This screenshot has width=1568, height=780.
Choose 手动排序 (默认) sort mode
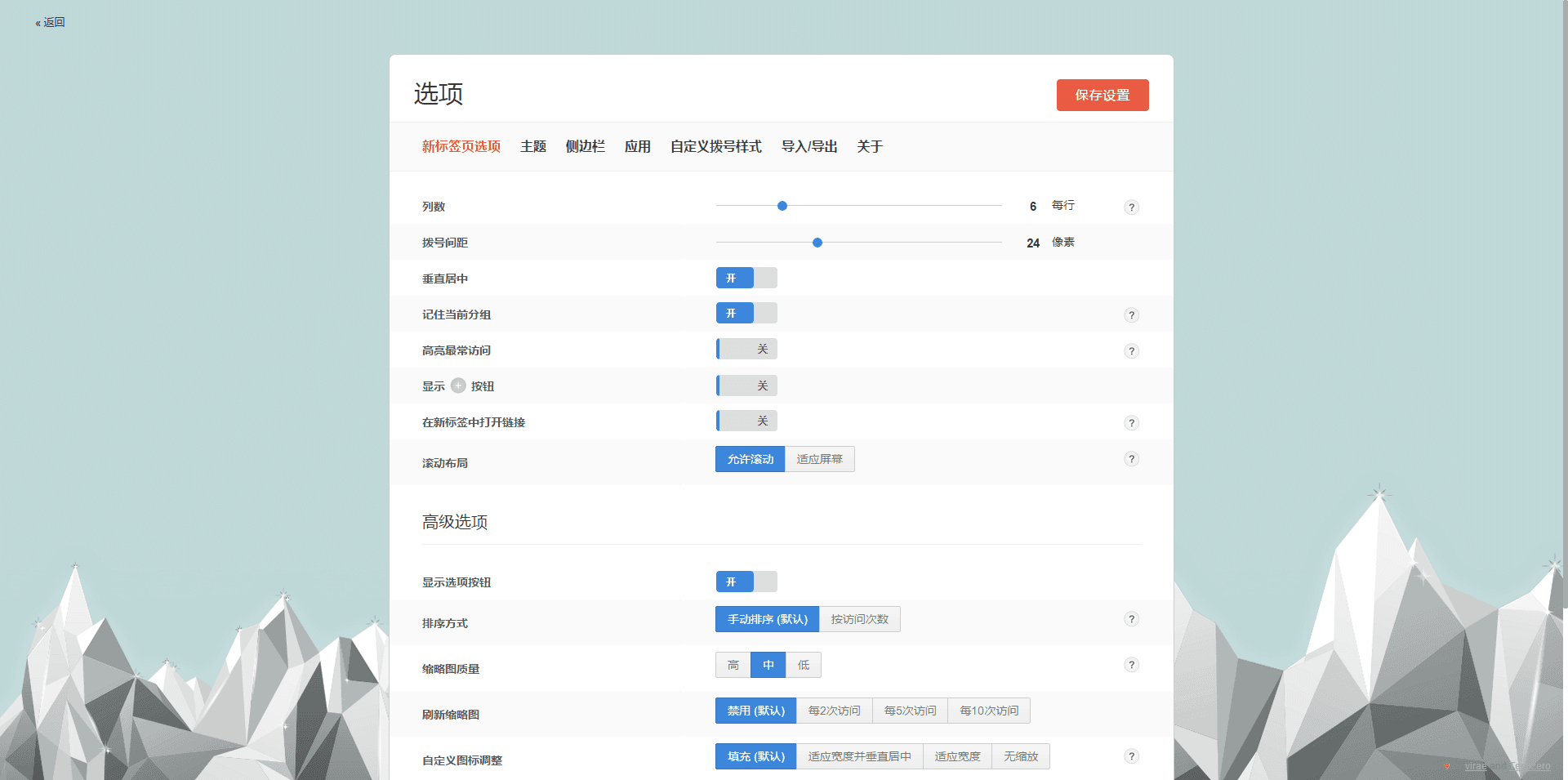coord(768,619)
